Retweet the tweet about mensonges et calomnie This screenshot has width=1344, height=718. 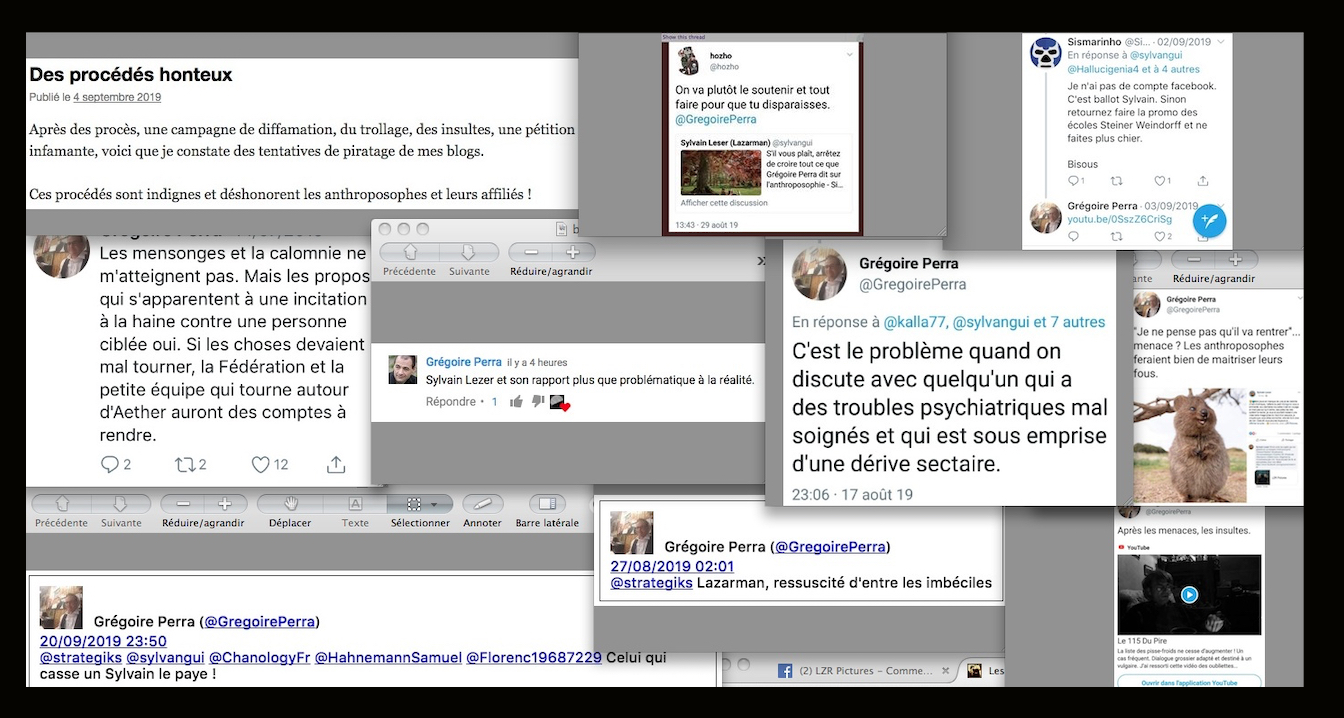click(185, 464)
